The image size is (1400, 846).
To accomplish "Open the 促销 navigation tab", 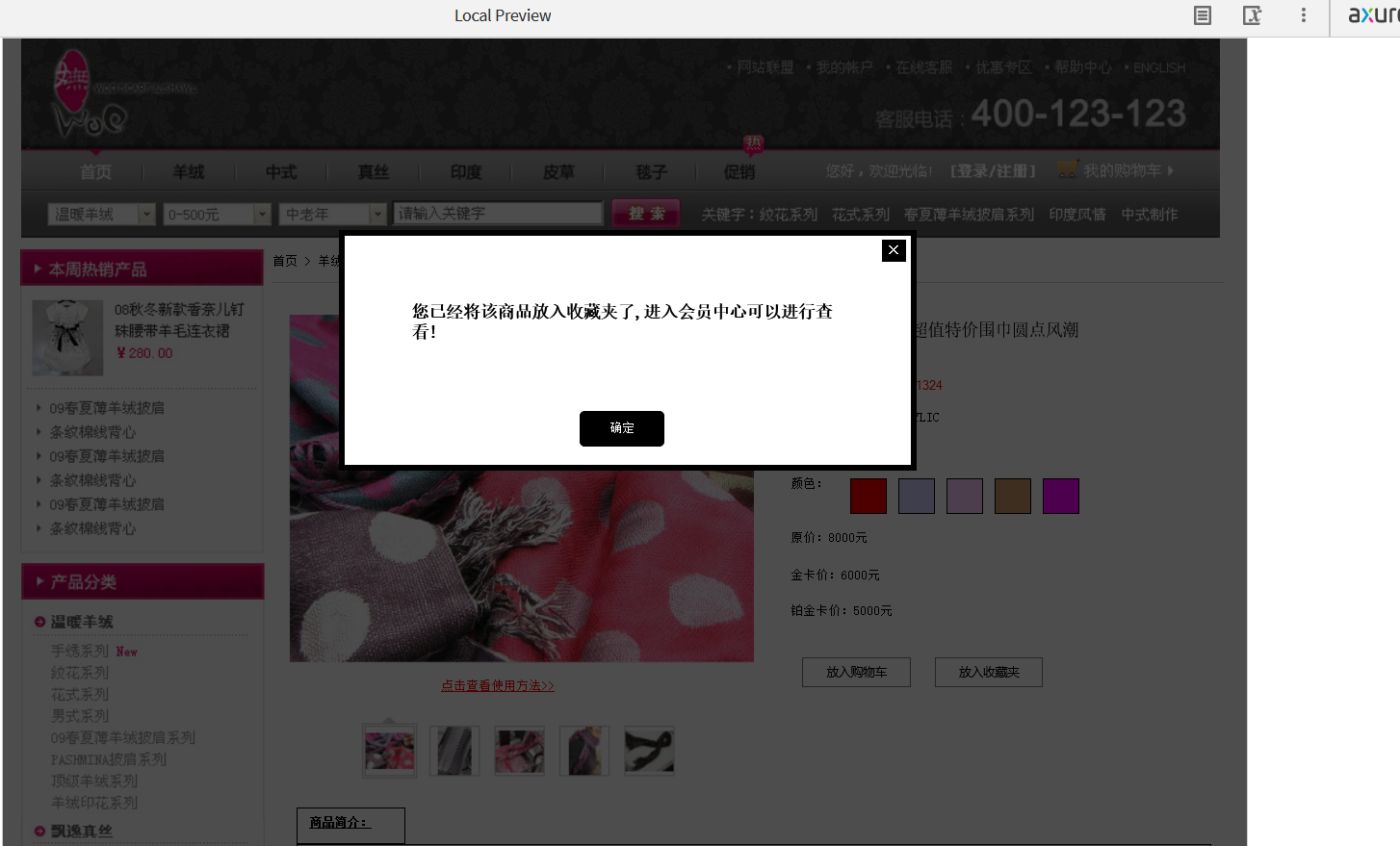I will (739, 171).
